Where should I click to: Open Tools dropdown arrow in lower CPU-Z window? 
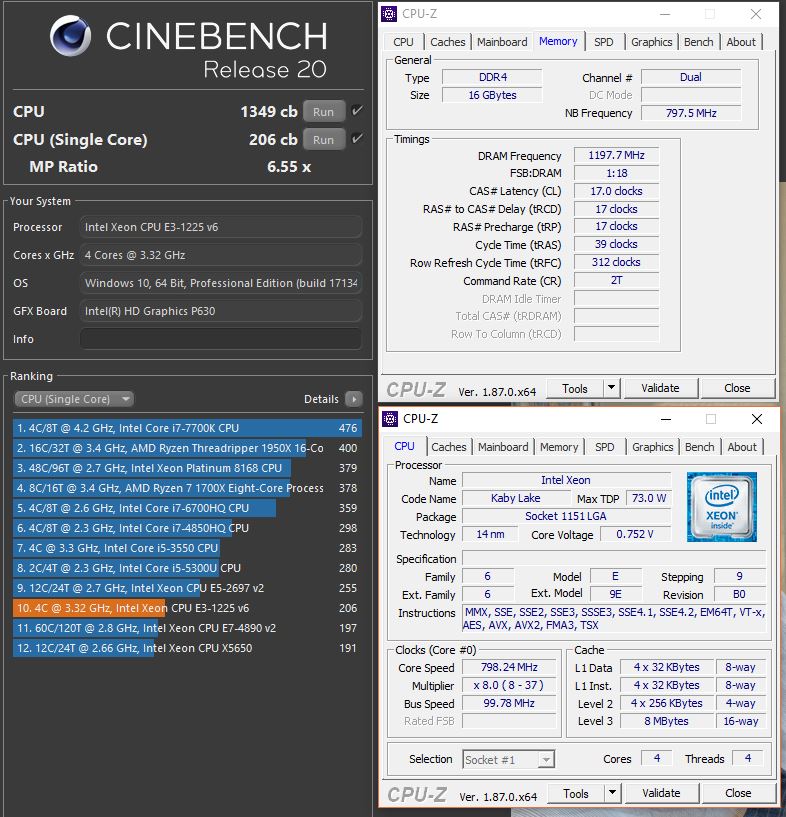click(613, 793)
